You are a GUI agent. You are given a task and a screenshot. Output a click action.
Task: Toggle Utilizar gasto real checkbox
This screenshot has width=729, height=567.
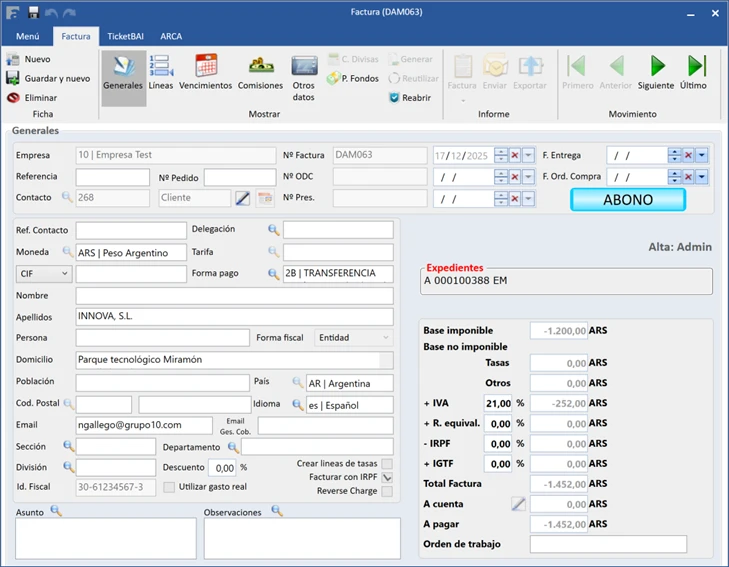(x=169, y=487)
